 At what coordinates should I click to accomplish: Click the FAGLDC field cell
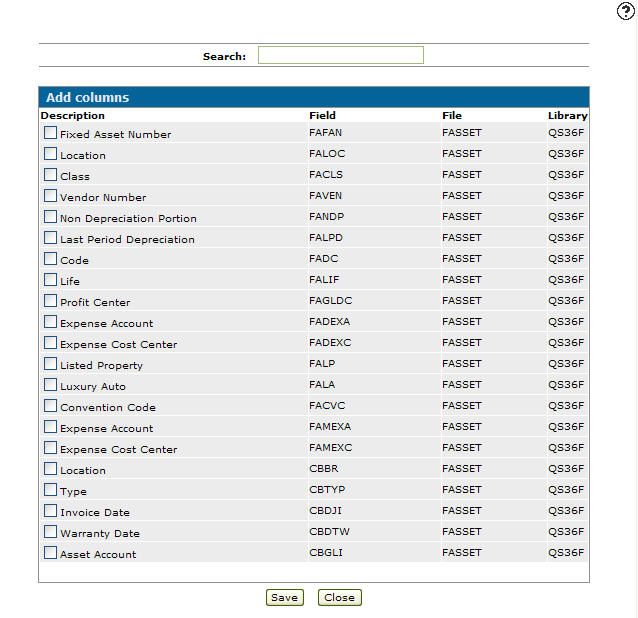(x=330, y=301)
